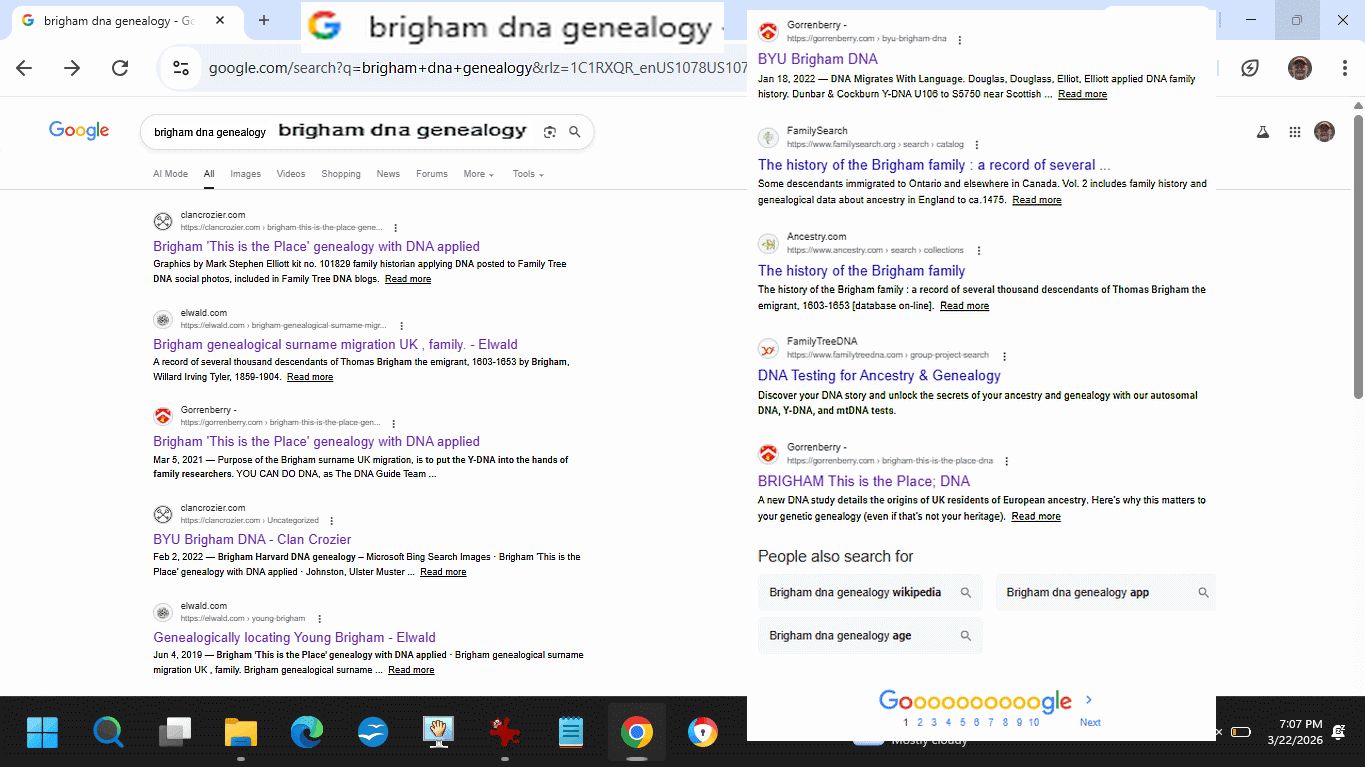Expand the More search filters dropdown

[478, 174]
